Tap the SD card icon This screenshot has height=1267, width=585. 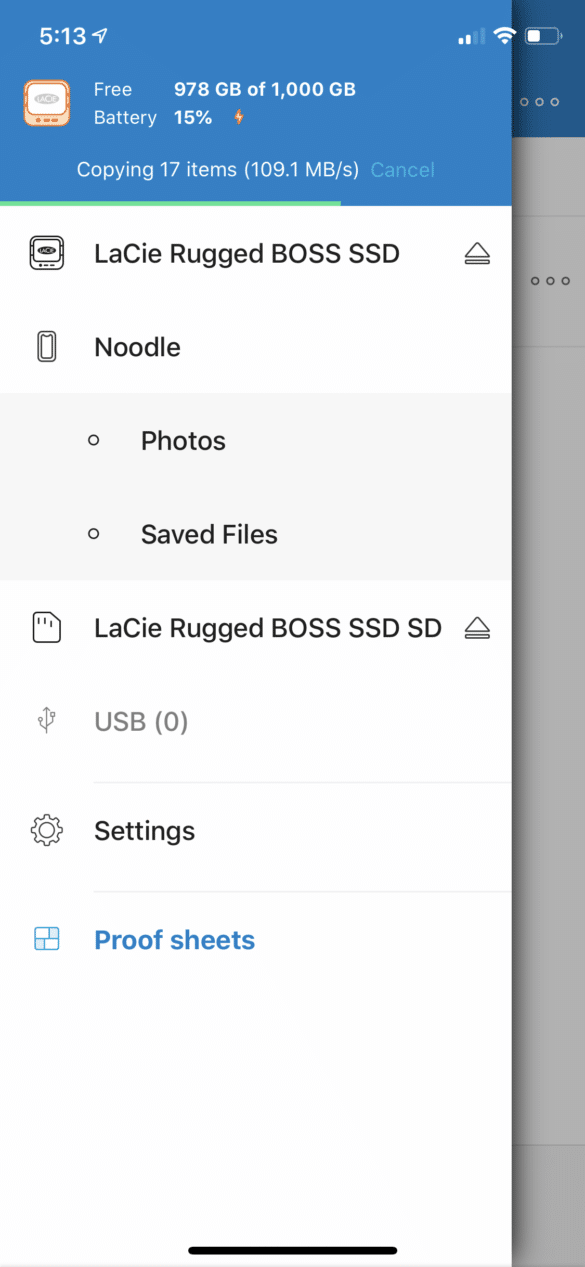click(x=47, y=628)
